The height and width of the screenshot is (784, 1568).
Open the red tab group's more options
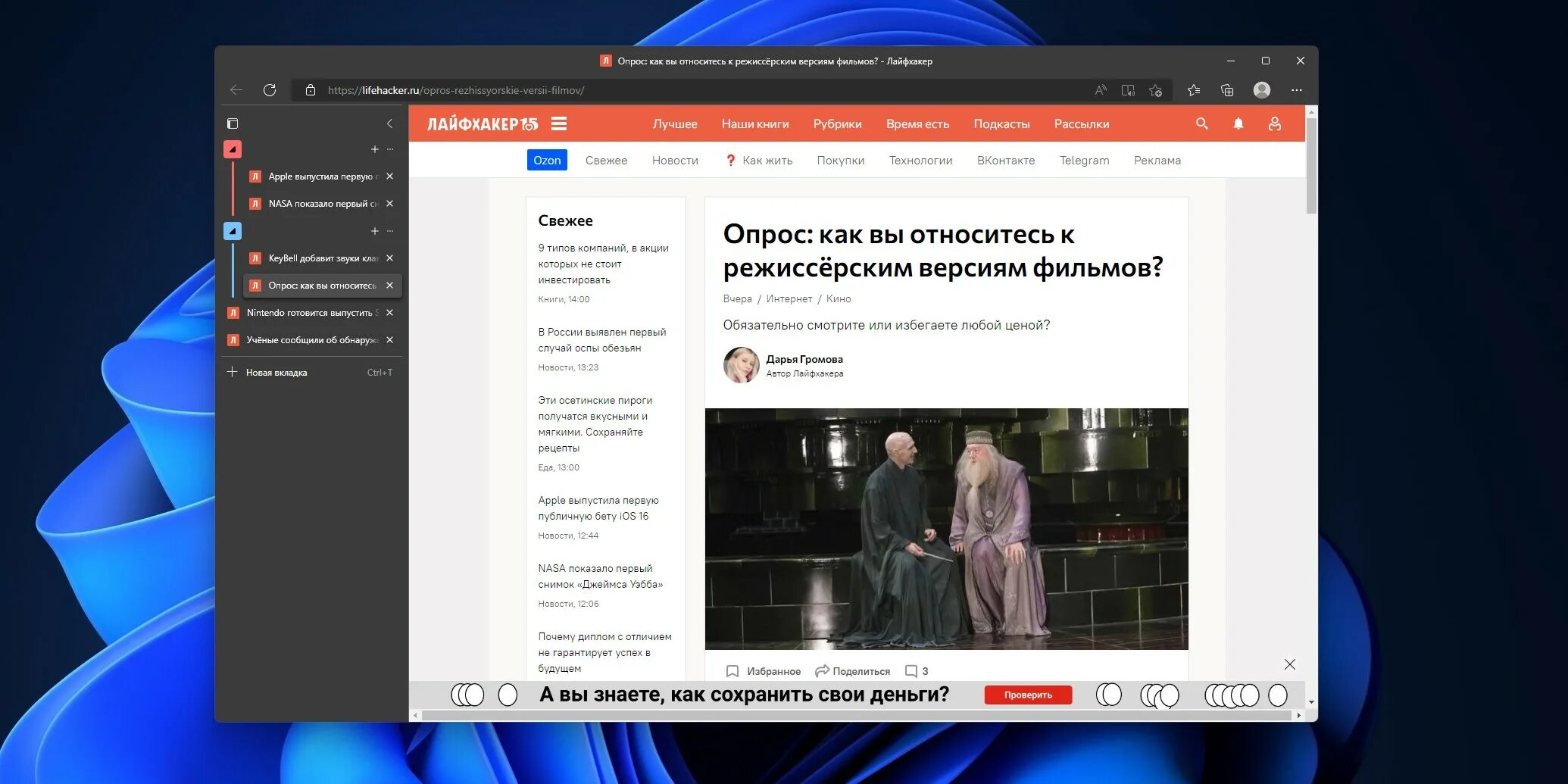point(390,149)
